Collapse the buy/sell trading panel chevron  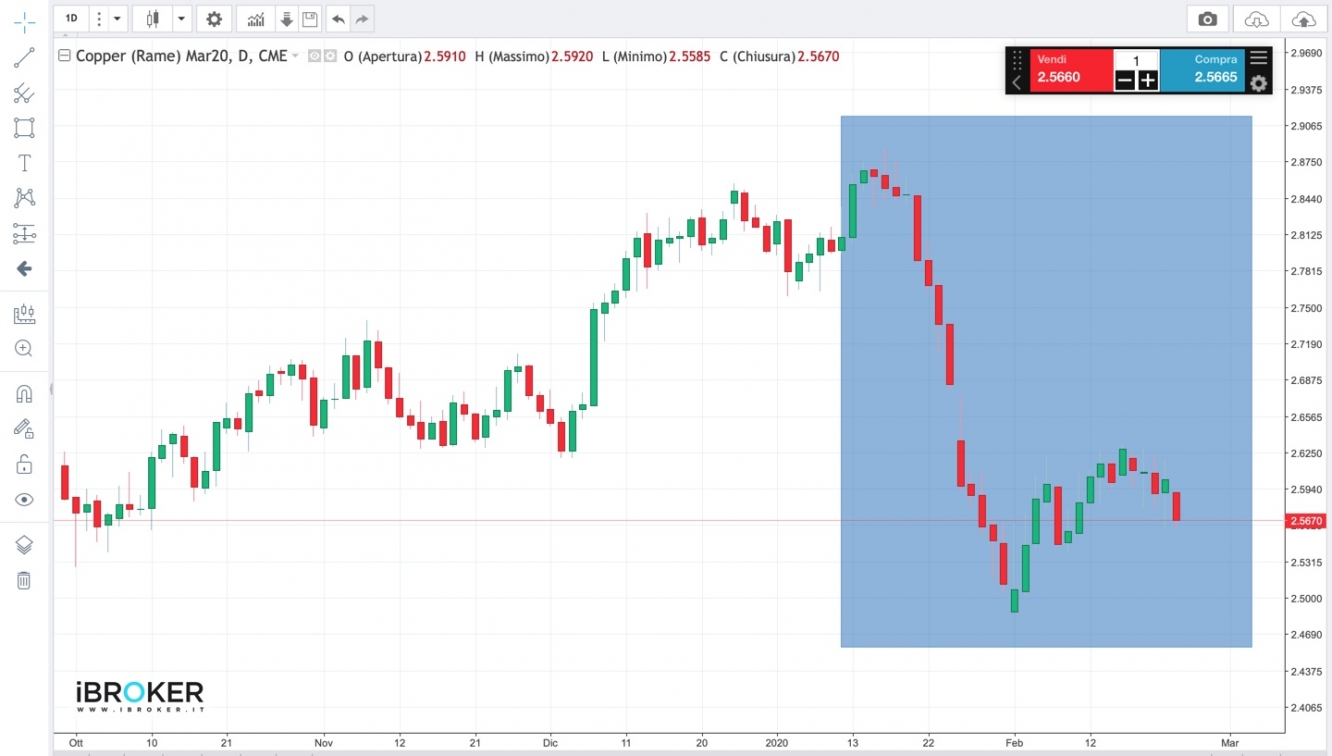1017,83
